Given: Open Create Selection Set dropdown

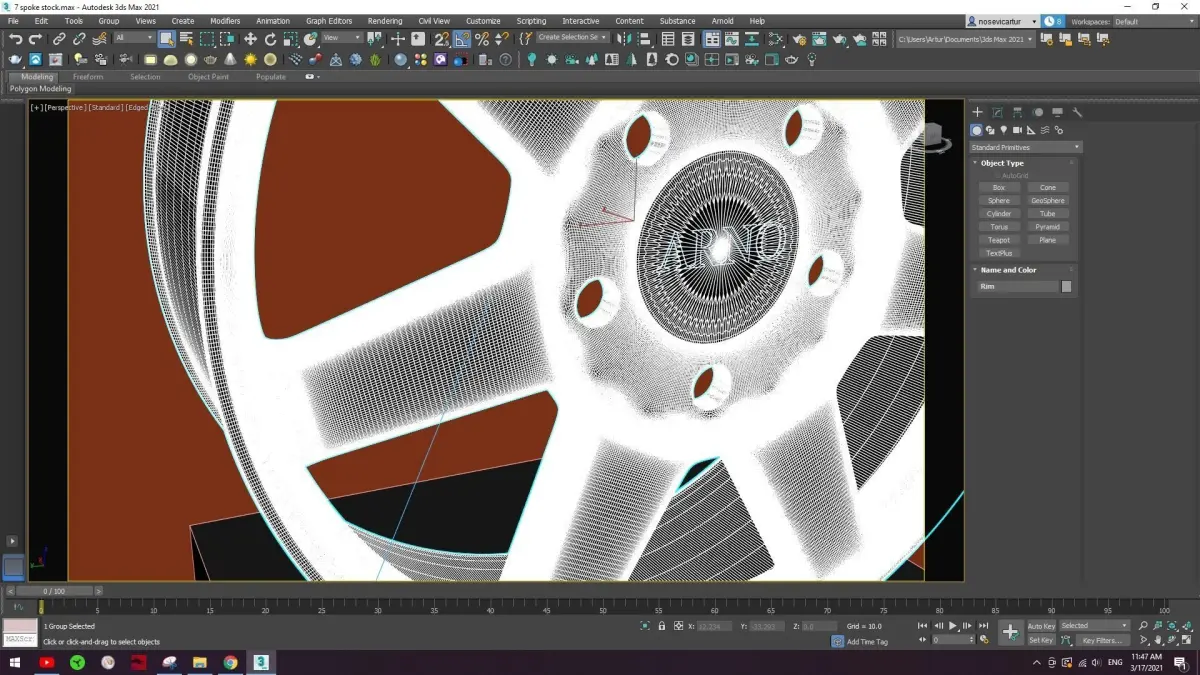Looking at the screenshot, I should click(573, 38).
